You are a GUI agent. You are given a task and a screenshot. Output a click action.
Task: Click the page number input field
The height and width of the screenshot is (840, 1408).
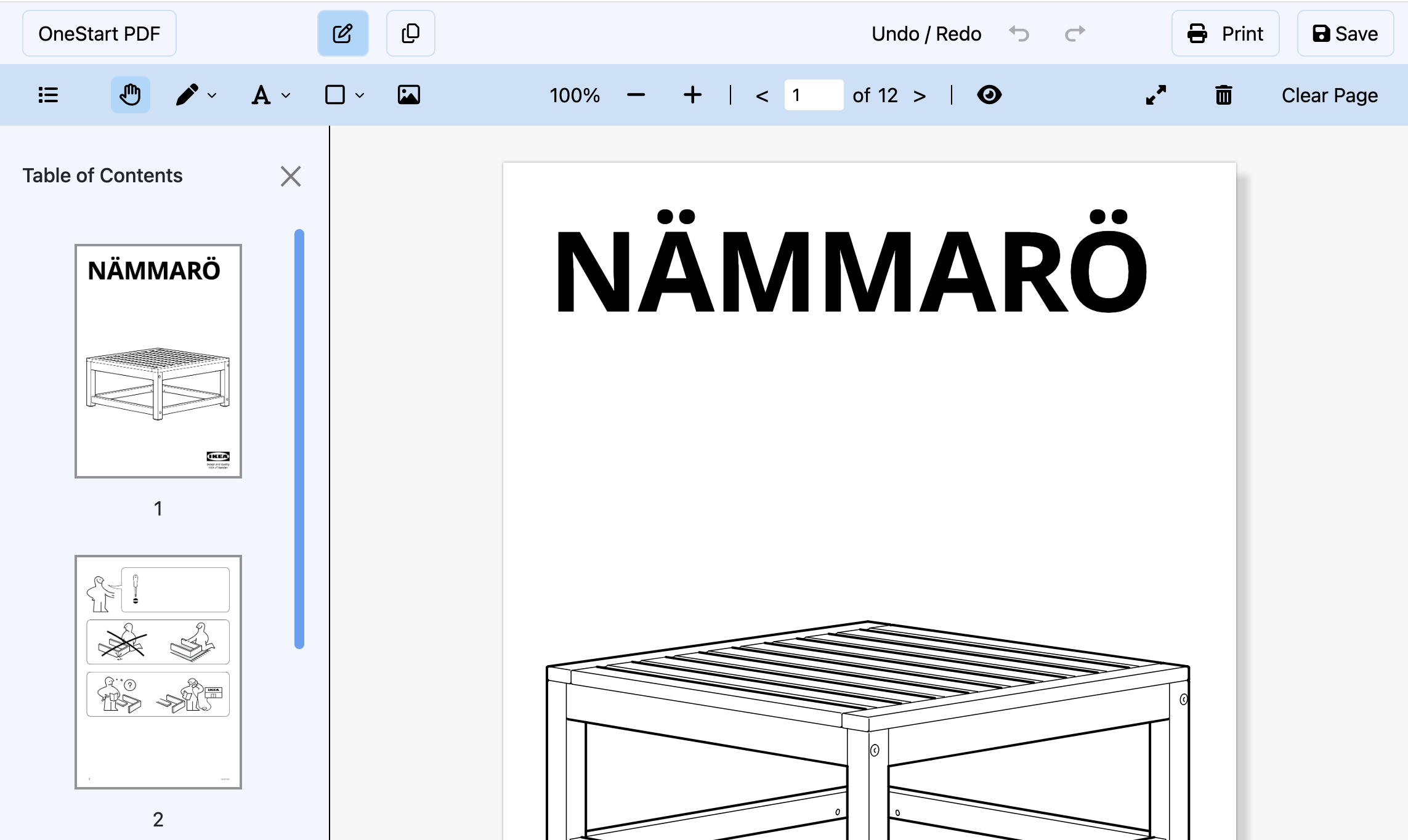pyautogui.click(x=814, y=95)
